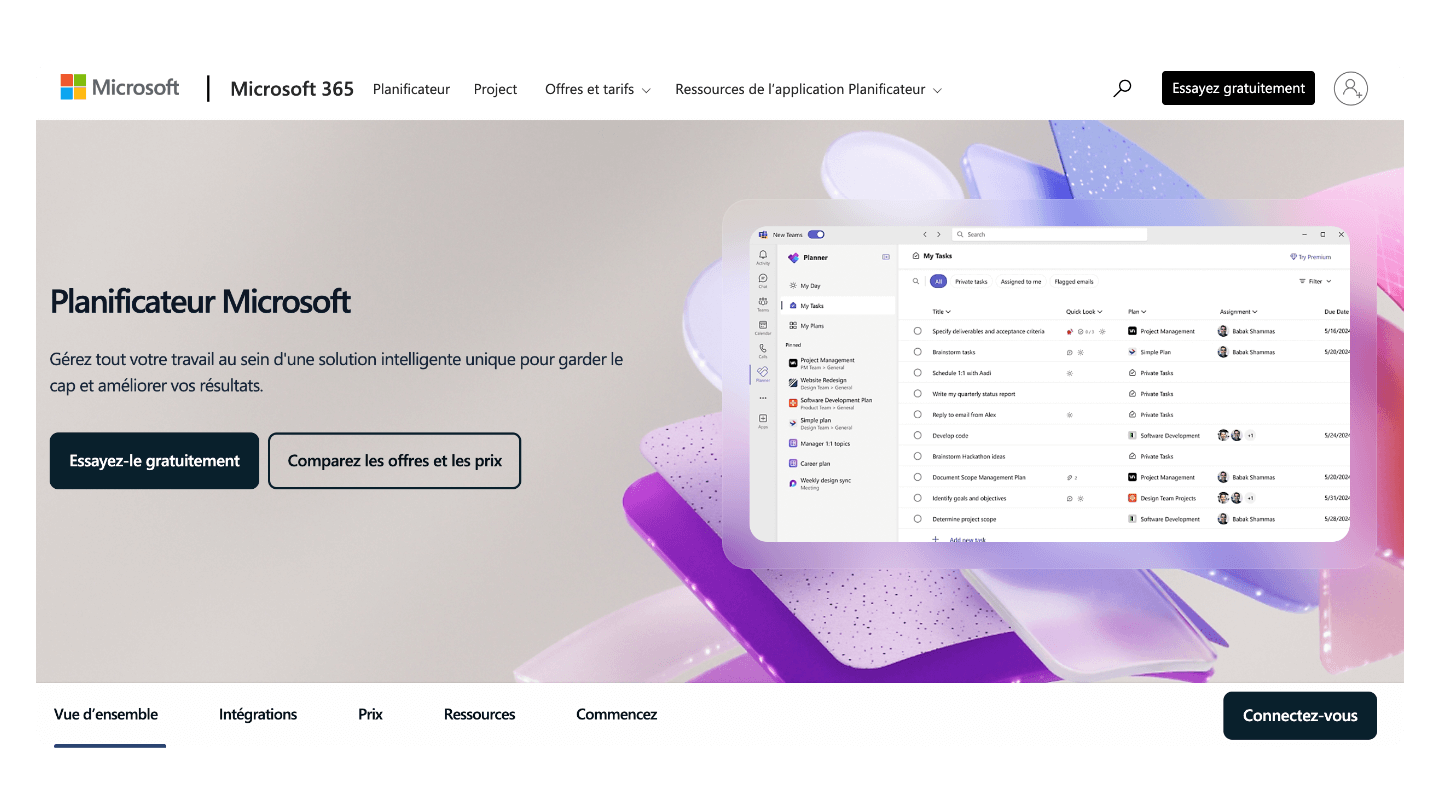
Task: Open Quick Look column dropdown
Action: (x=1084, y=312)
